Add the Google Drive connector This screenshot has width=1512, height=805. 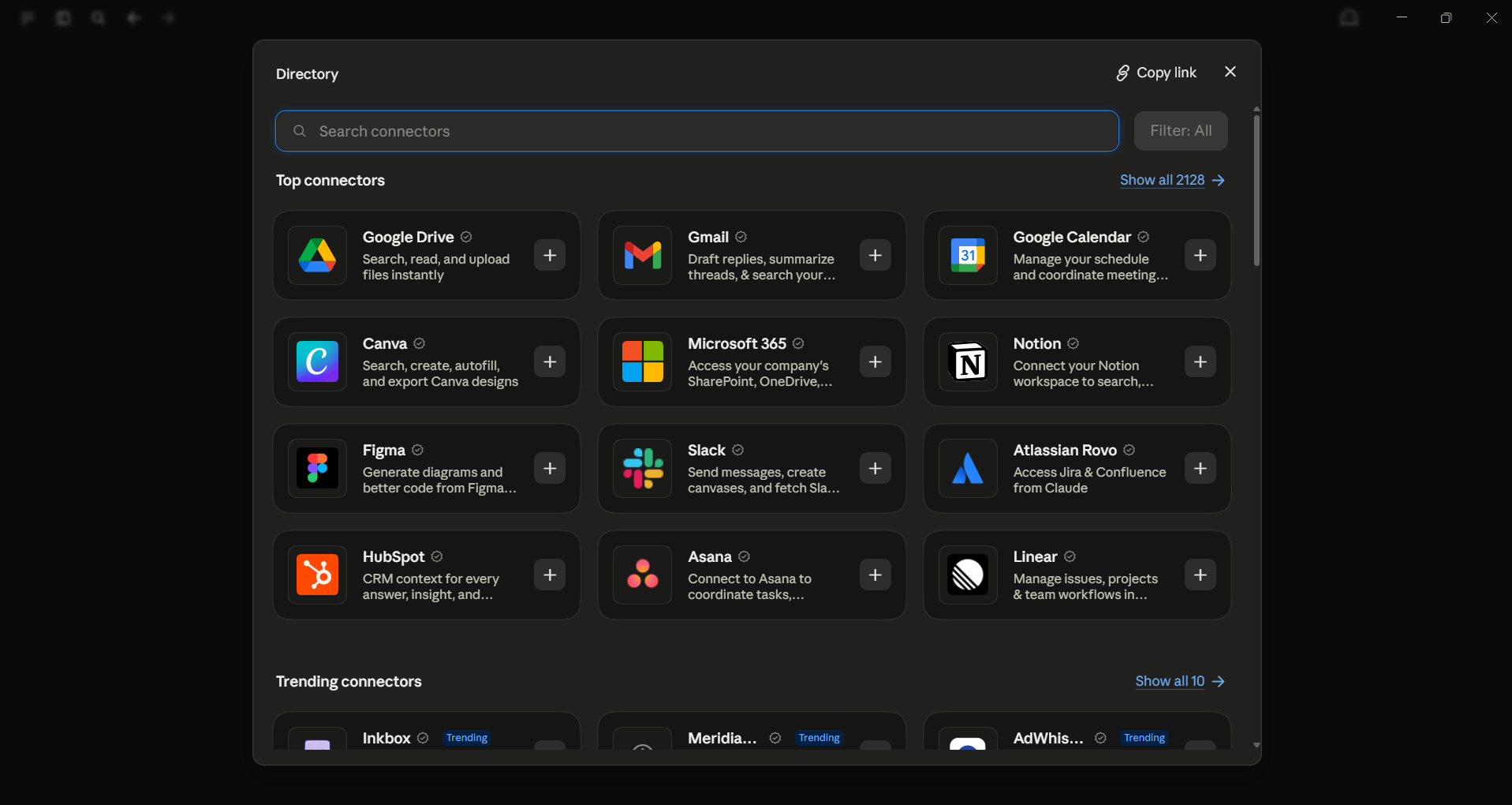550,255
